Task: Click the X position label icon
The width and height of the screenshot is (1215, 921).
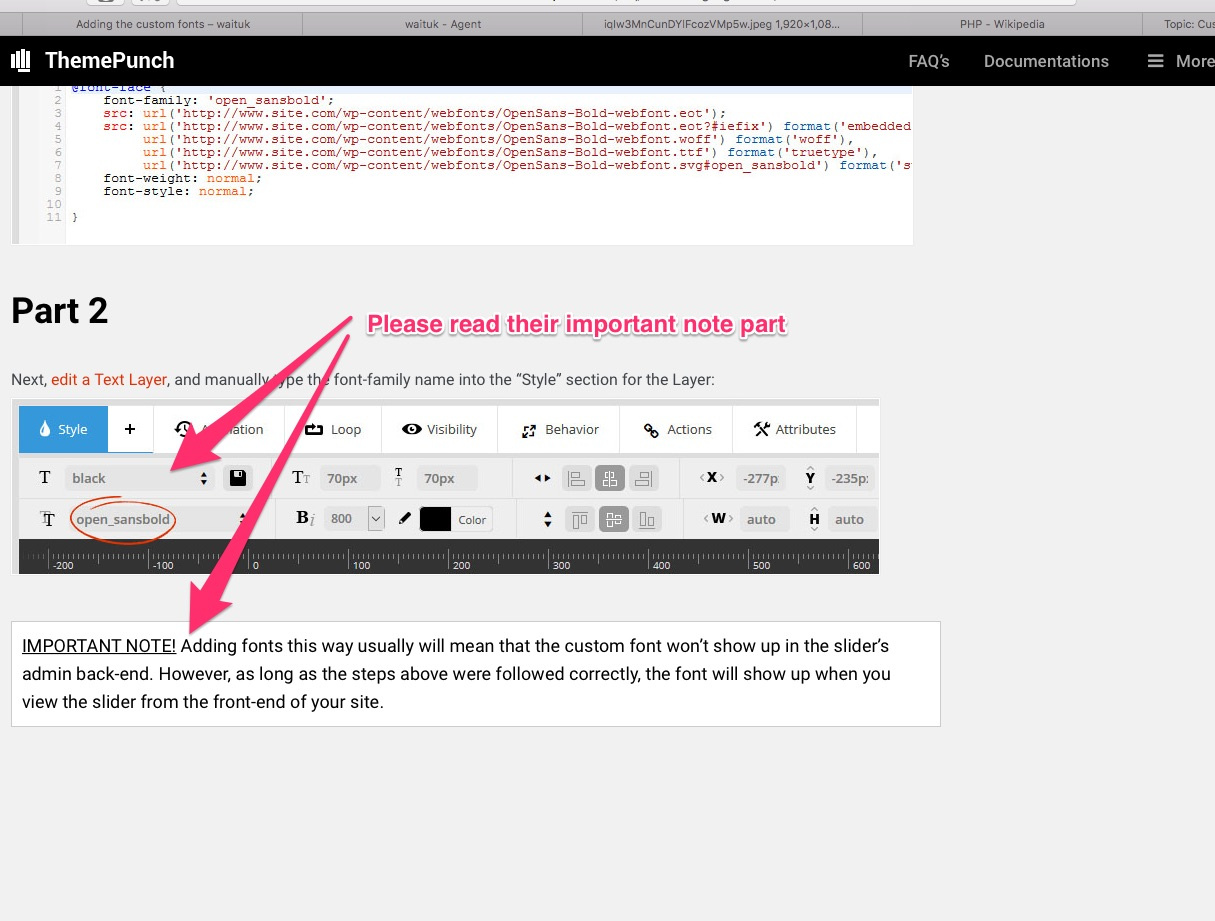Action: [712, 478]
